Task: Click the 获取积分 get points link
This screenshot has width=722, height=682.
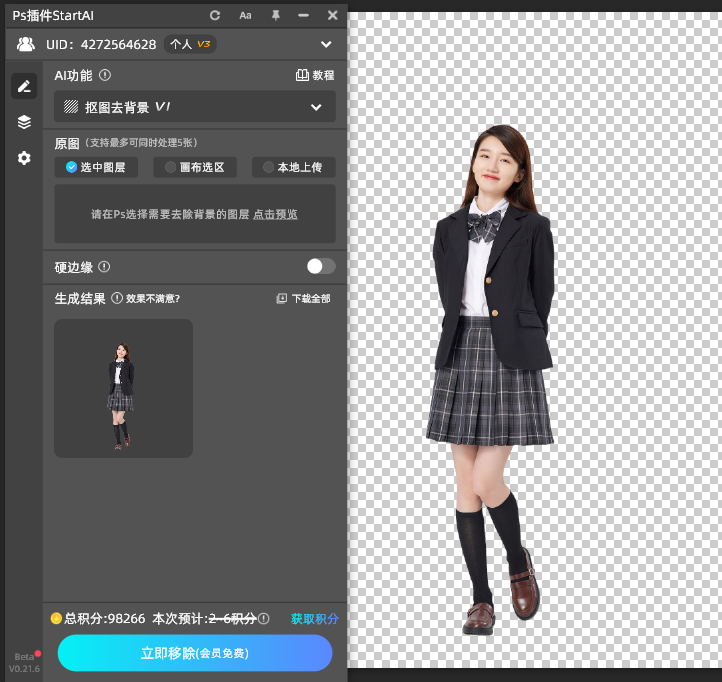Action: pyautogui.click(x=314, y=619)
